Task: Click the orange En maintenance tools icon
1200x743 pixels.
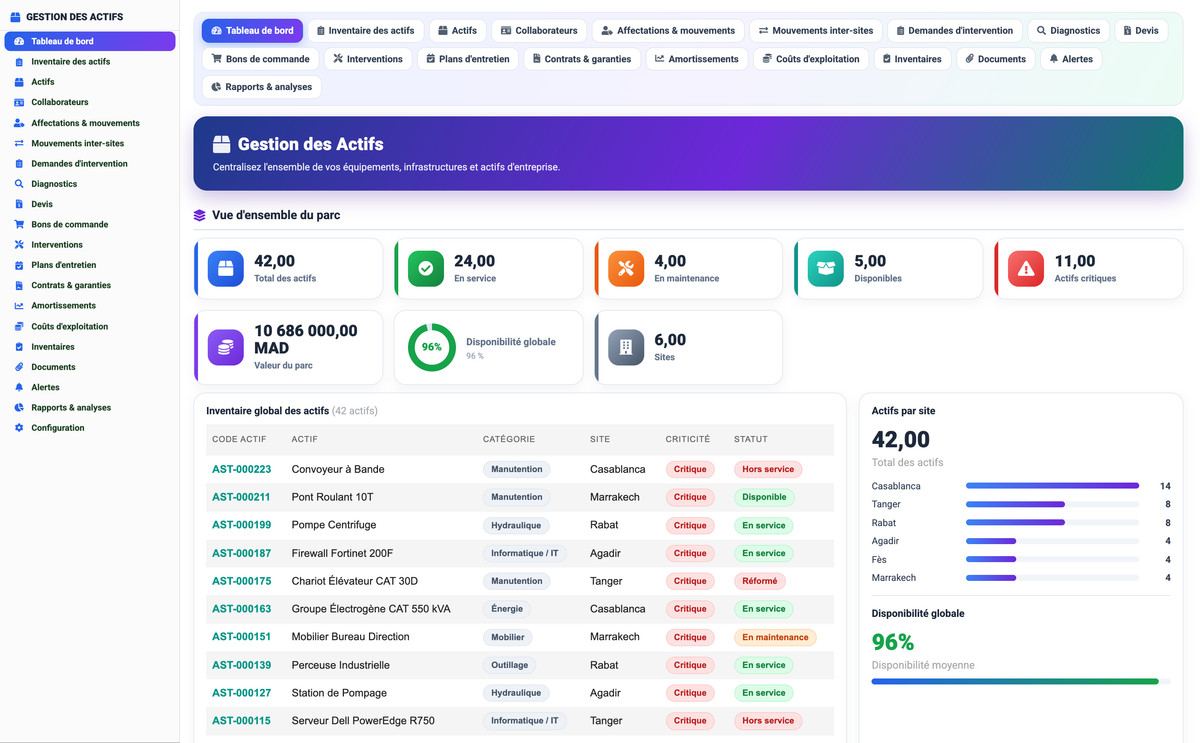Action: [626, 268]
